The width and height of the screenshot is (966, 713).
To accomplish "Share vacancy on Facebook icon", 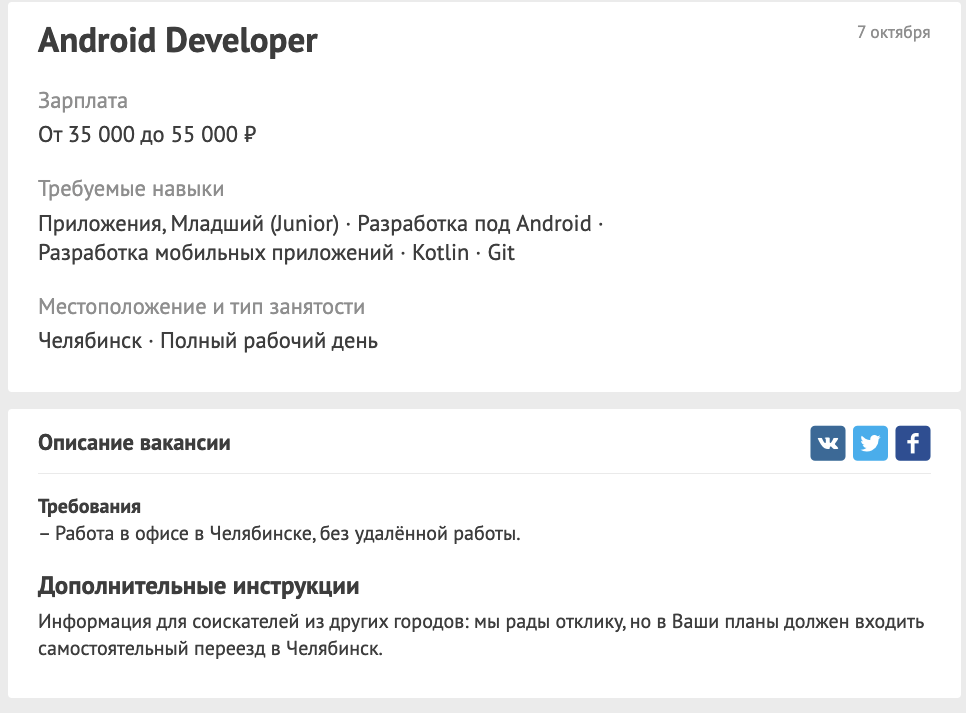I will point(912,443).
